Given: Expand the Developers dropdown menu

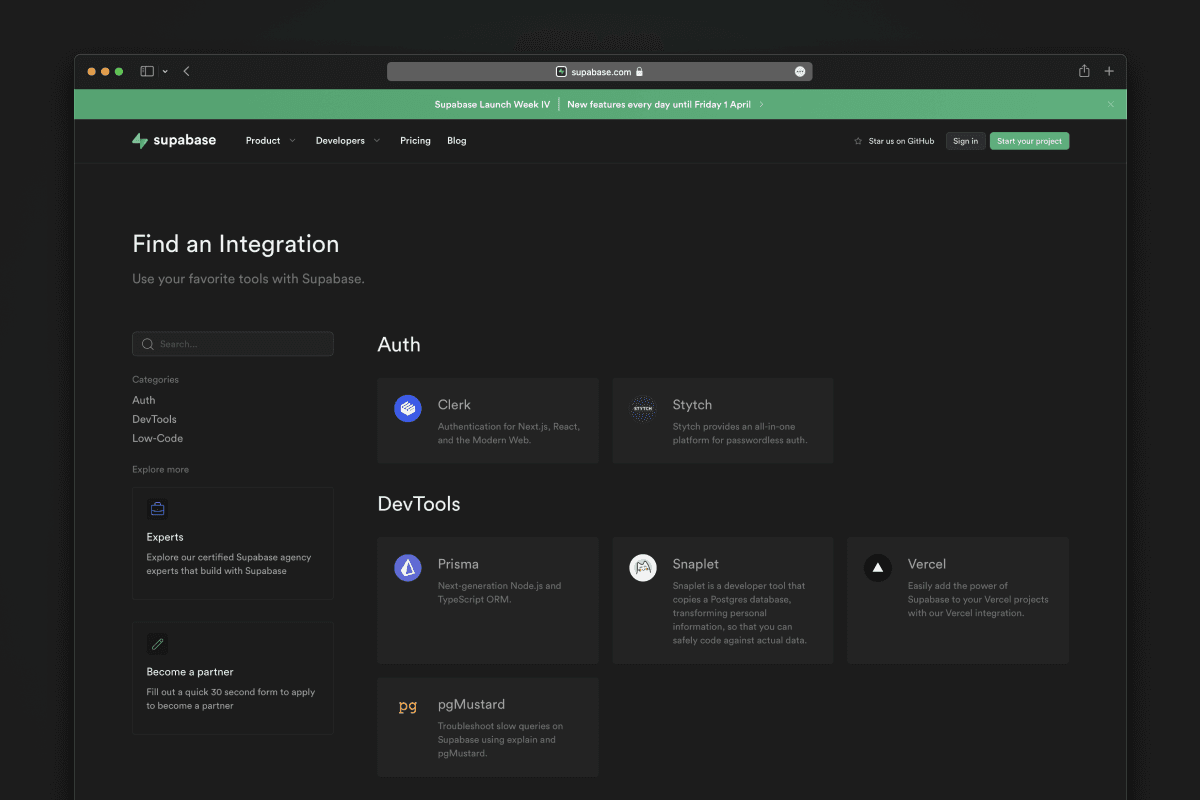Looking at the screenshot, I should (x=347, y=141).
